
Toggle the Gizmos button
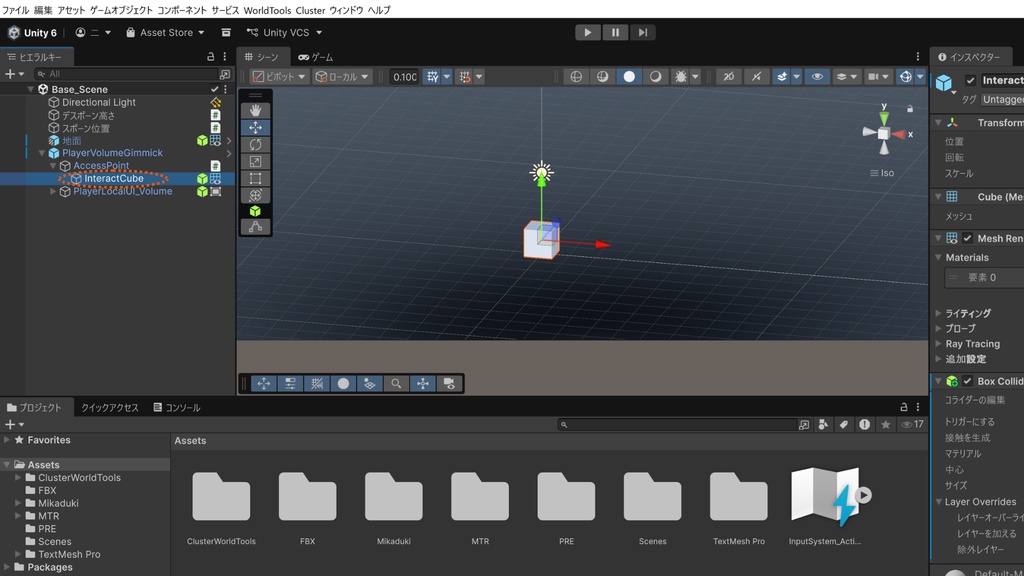[x=906, y=76]
